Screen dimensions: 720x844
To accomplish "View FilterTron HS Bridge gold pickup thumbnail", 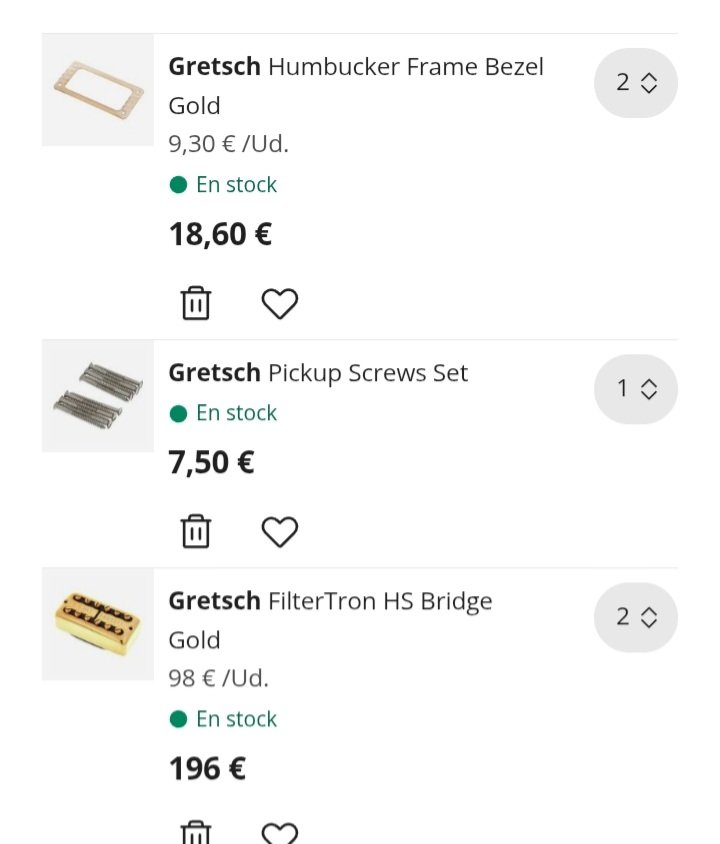I will tap(98, 624).
